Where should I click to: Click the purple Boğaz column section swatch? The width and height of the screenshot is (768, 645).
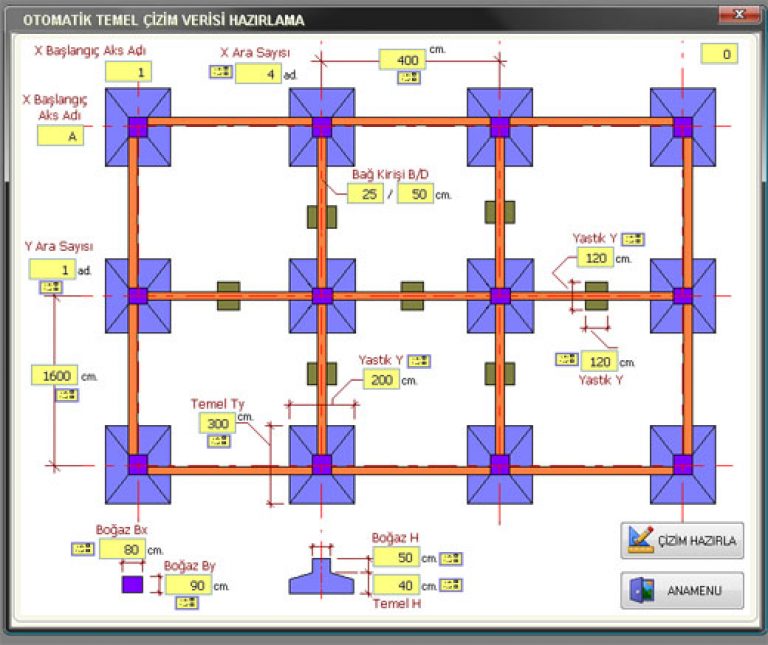[x=132, y=584]
